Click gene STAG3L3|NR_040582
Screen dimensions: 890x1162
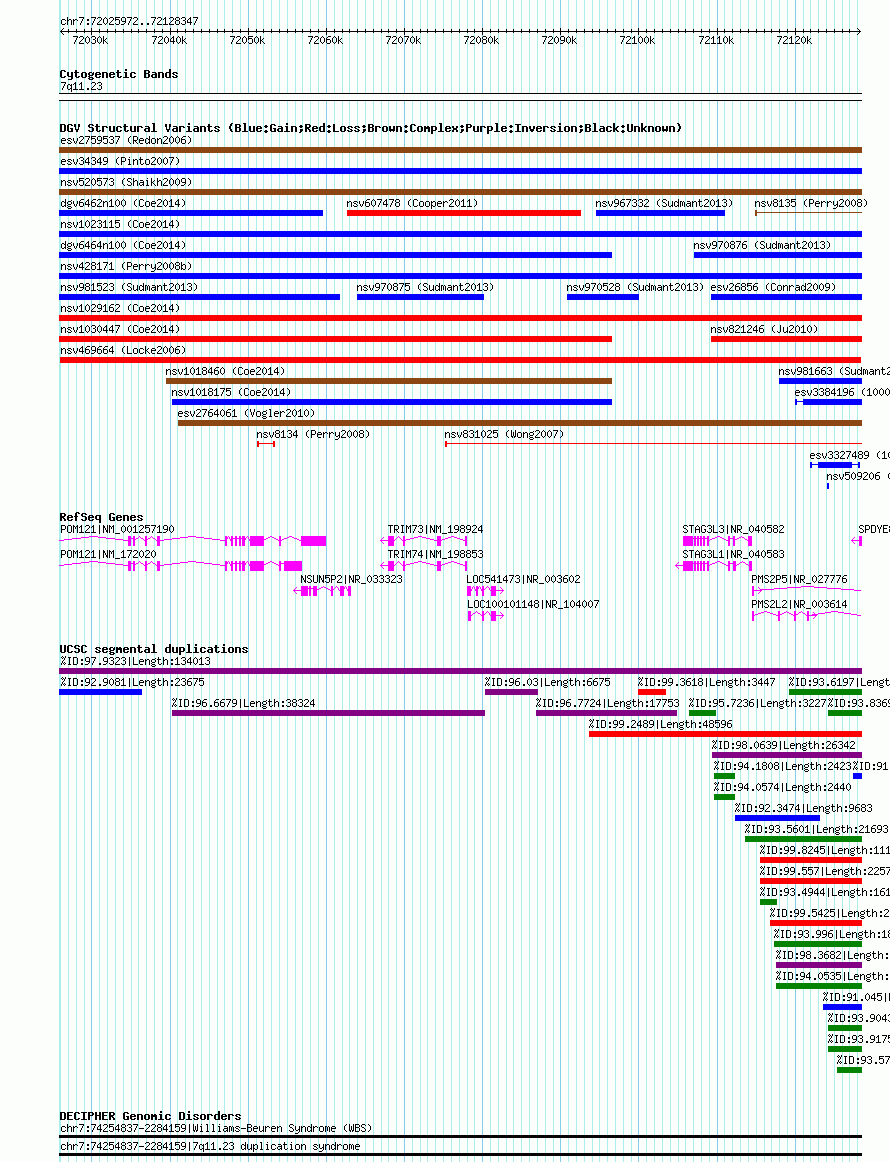pyautogui.click(x=733, y=529)
